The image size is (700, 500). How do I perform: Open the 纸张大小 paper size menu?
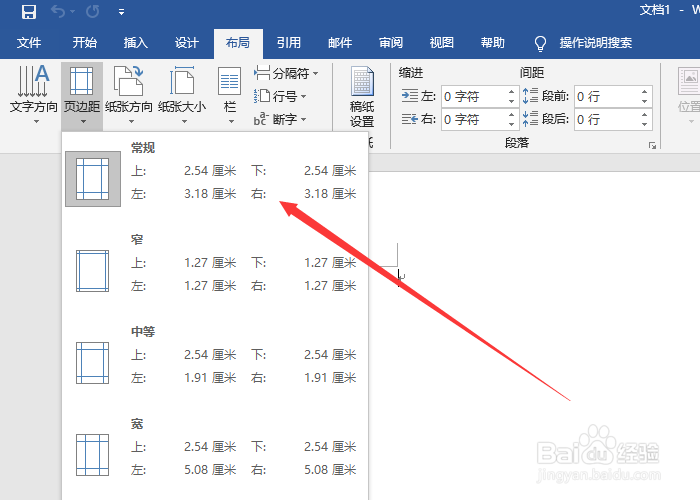[x=182, y=96]
